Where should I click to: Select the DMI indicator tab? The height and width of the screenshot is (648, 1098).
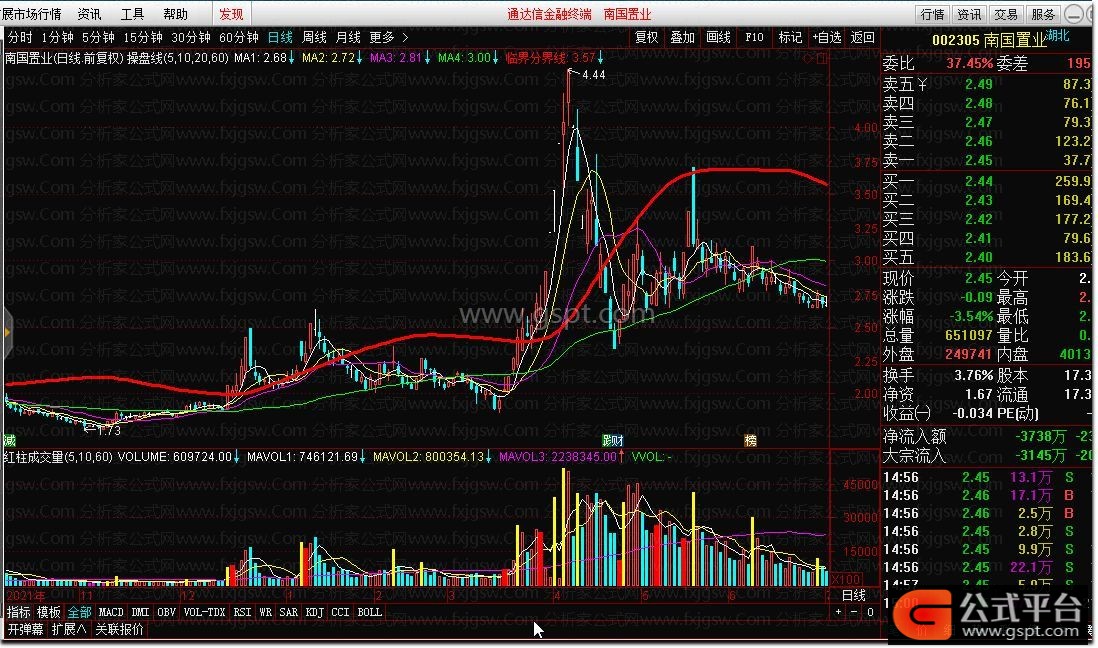[140, 612]
